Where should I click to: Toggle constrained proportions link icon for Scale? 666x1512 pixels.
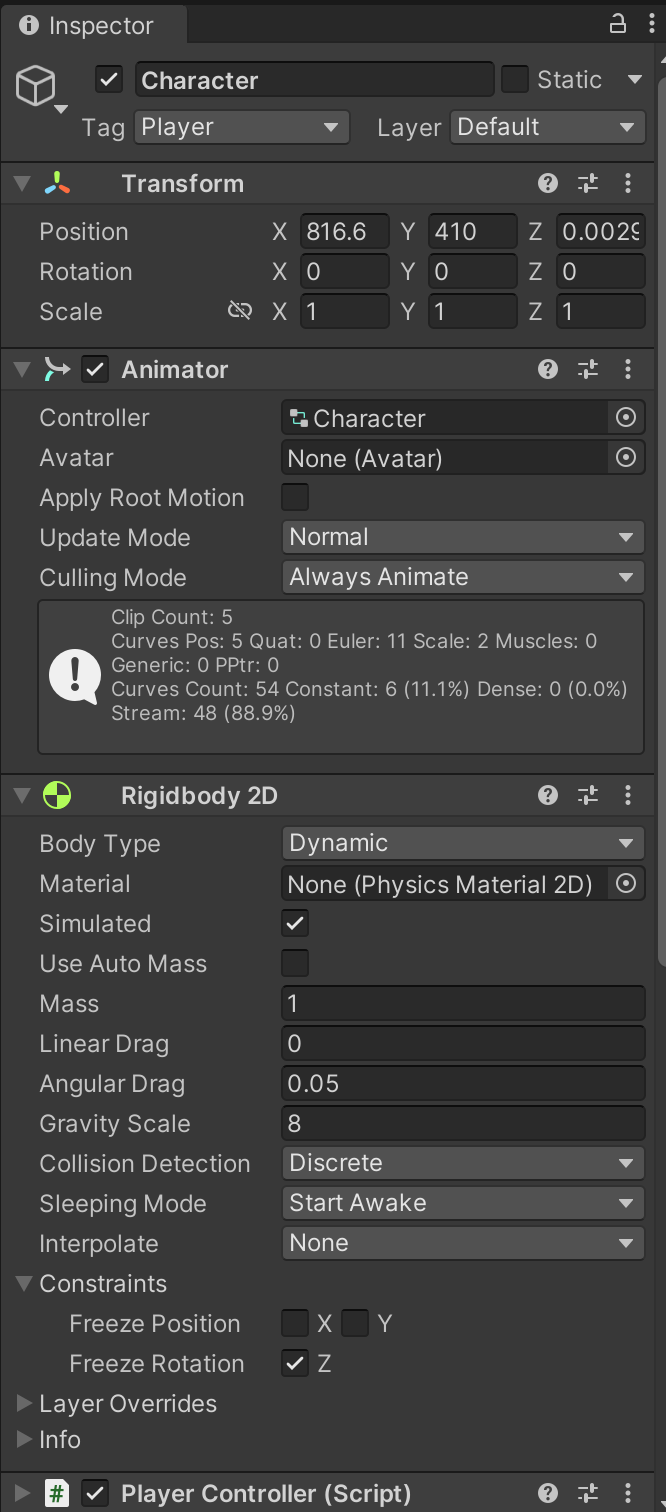pos(240,311)
